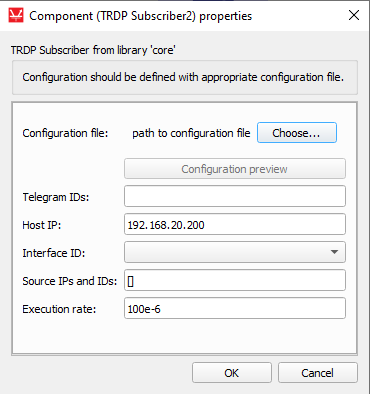Screen dimensions: 370x394
Task: Expand Interface ID list via arrow
Action: tap(334, 252)
